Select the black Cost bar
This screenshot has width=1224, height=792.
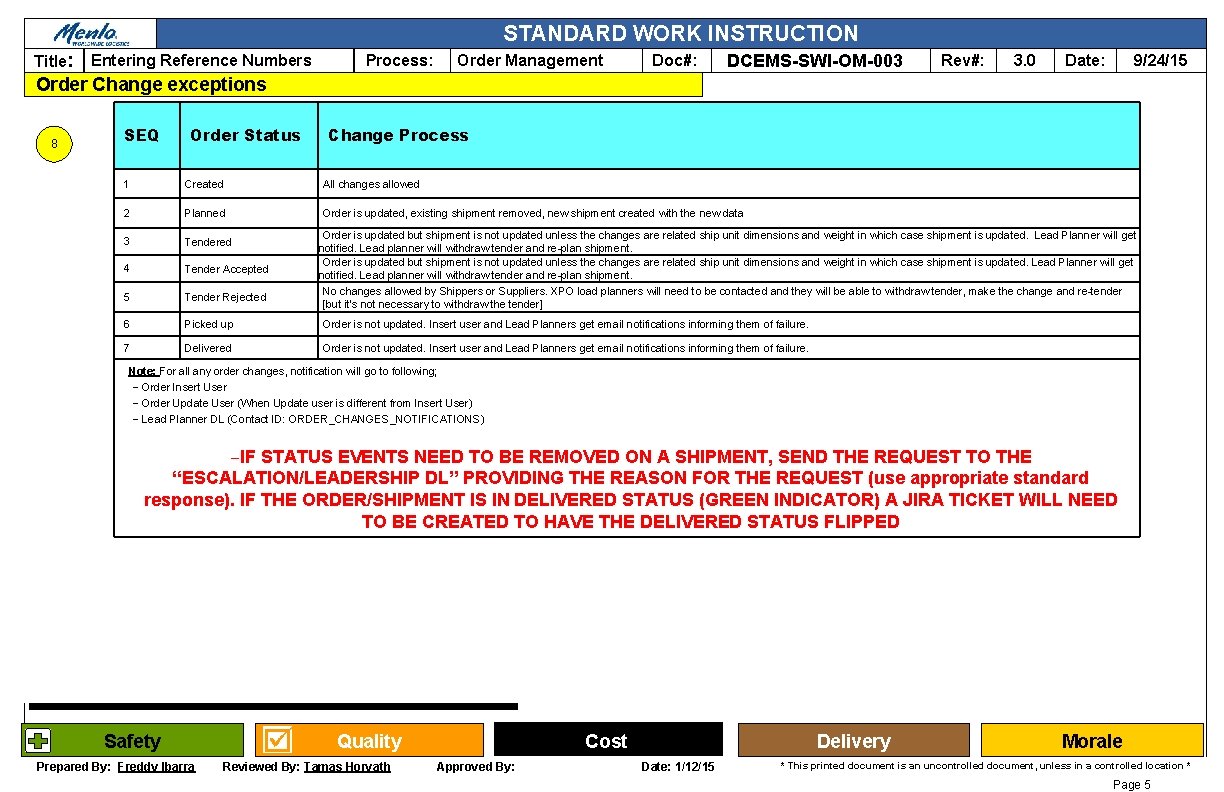pos(607,740)
